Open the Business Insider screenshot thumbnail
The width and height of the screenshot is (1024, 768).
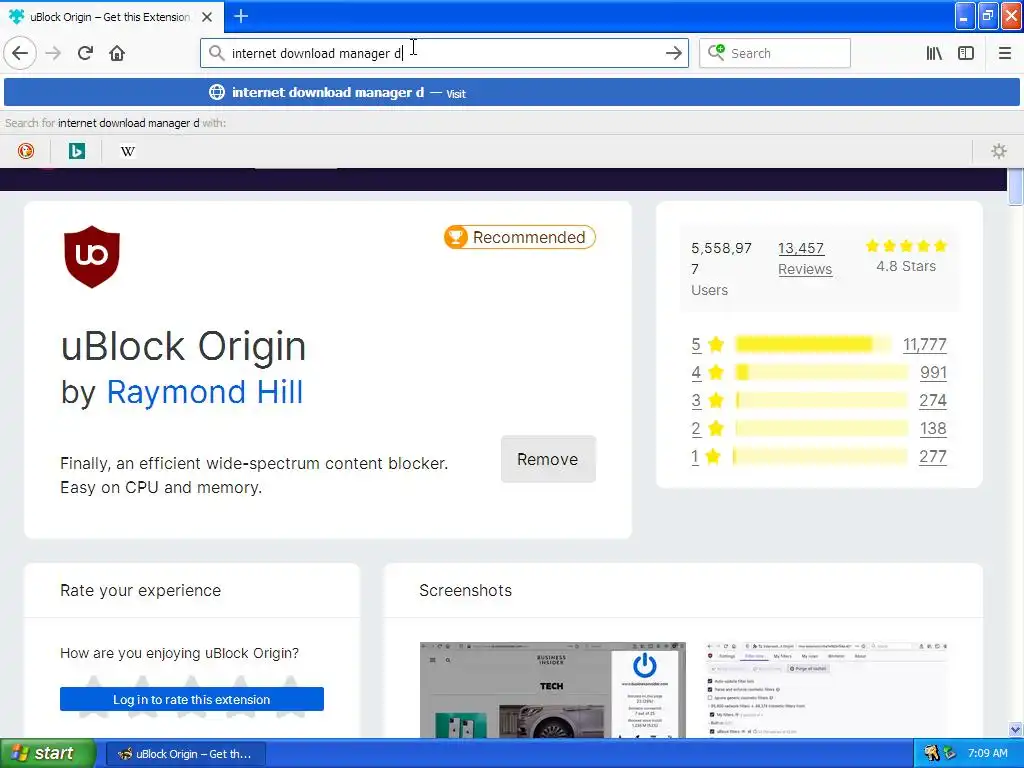552,690
